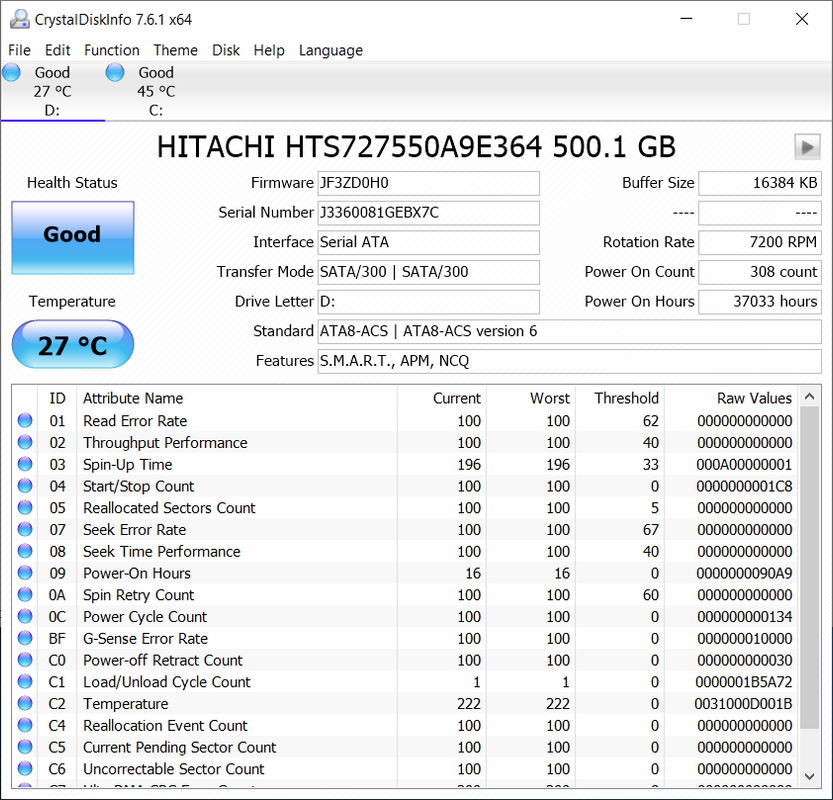Click the Power On Count value field
833x800 pixels.
pyautogui.click(x=760, y=273)
